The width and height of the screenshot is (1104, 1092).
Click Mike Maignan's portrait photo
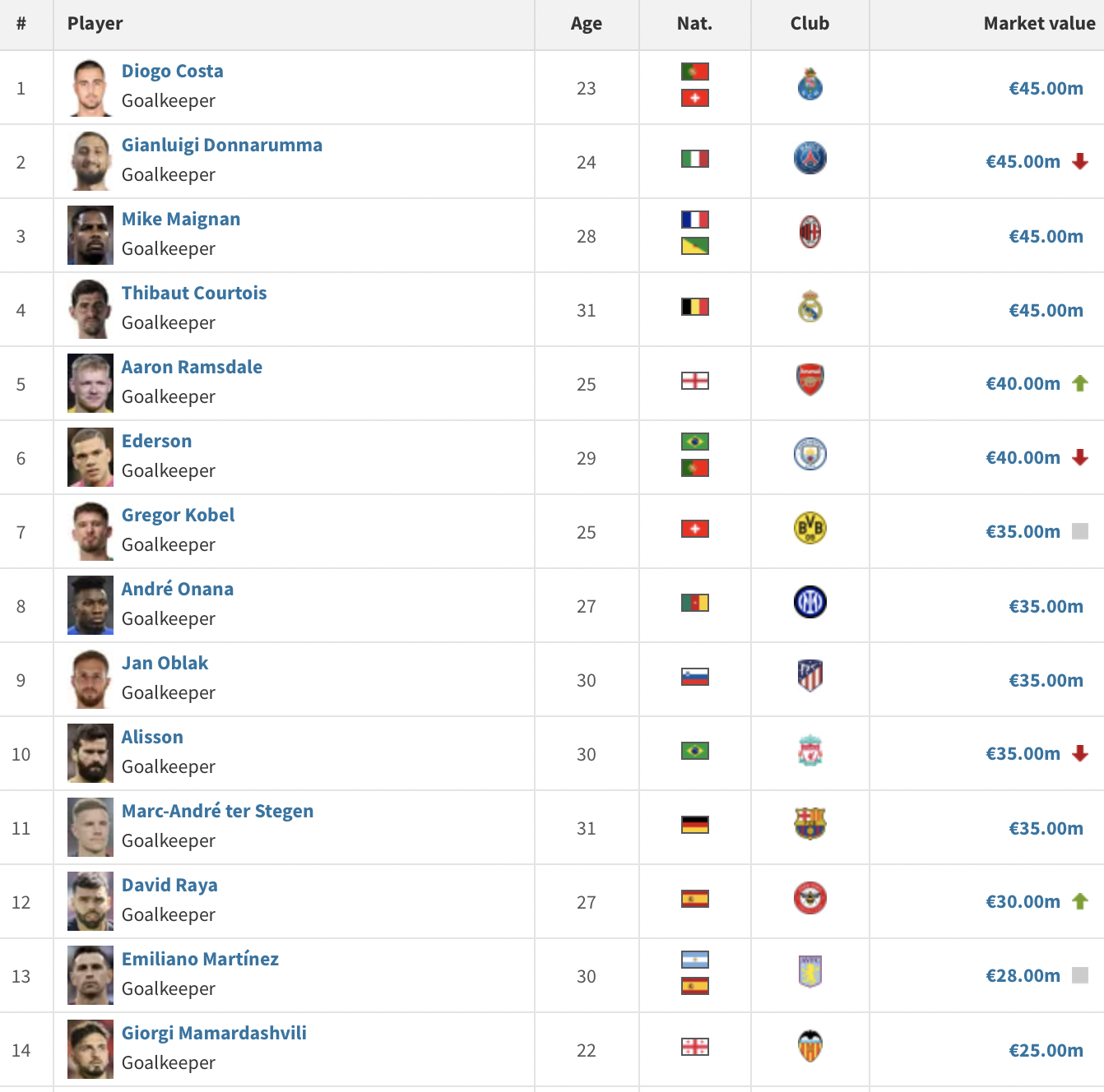tap(90, 235)
